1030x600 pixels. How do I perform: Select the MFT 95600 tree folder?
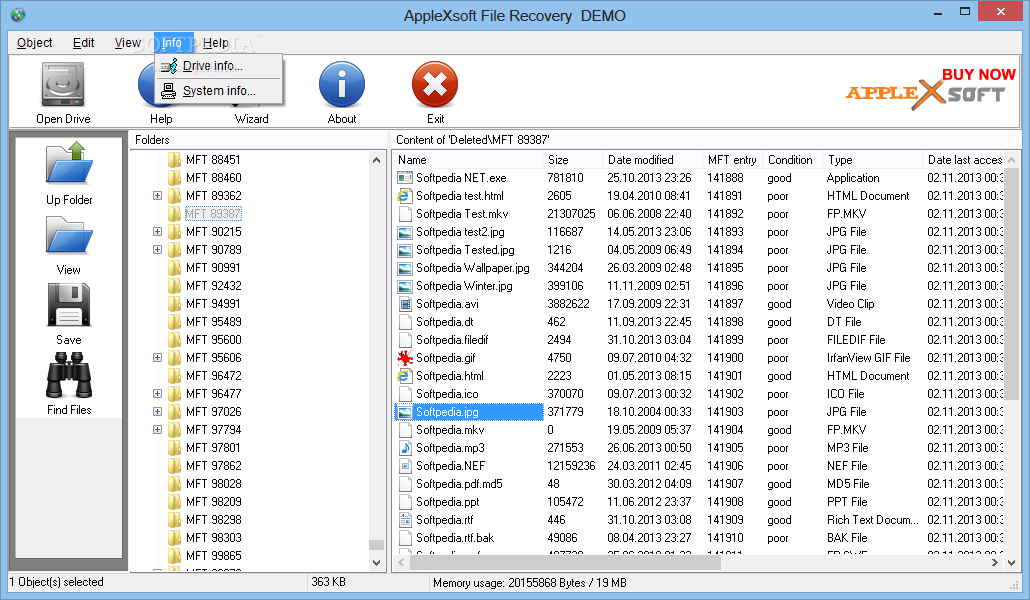coord(213,340)
